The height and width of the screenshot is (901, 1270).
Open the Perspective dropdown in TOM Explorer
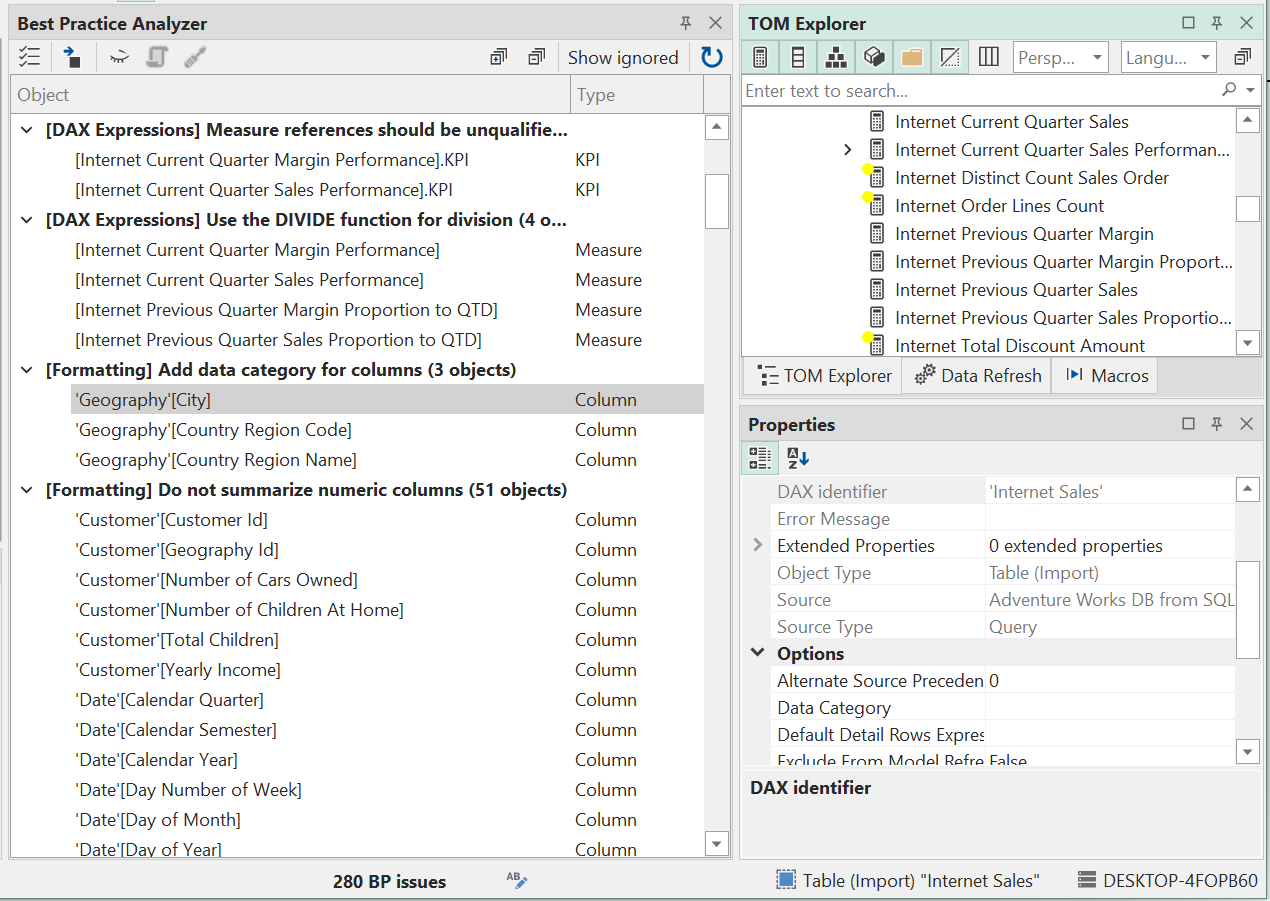tap(1060, 57)
